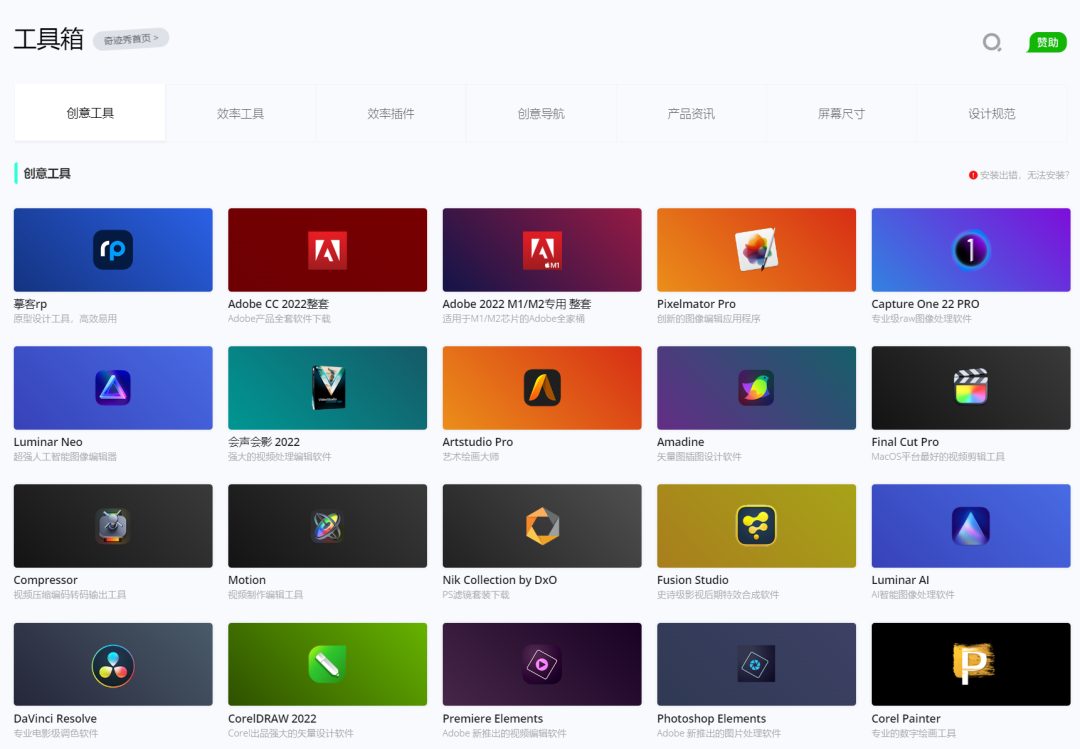Click the search magnifier icon

pos(992,42)
